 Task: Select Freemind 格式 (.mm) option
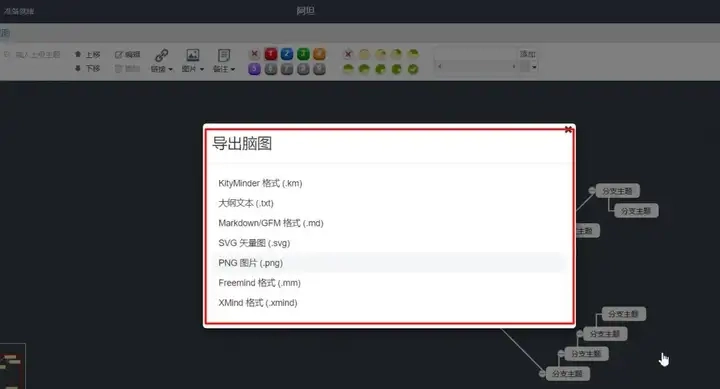pyautogui.click(x=389, y=283)
